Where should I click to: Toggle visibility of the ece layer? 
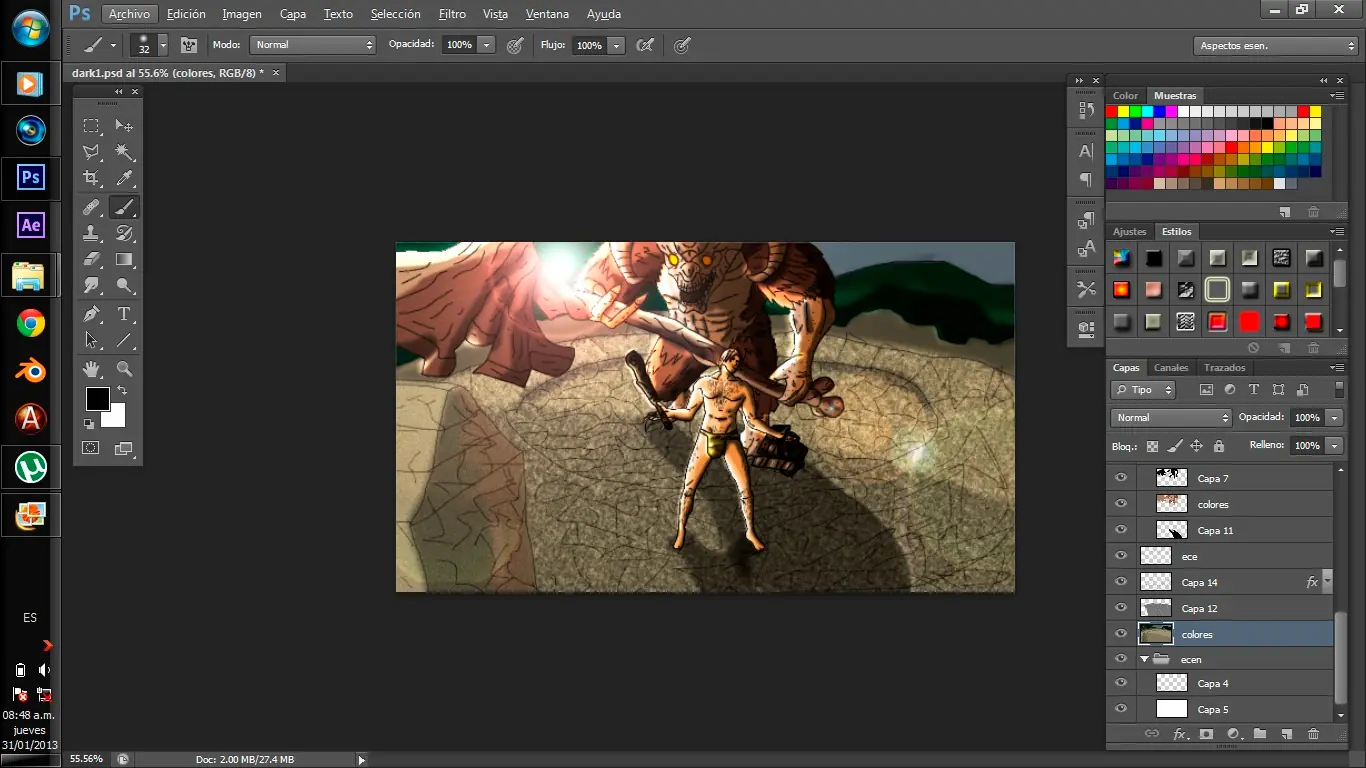pyautogui.click(x=1121, y=556)
